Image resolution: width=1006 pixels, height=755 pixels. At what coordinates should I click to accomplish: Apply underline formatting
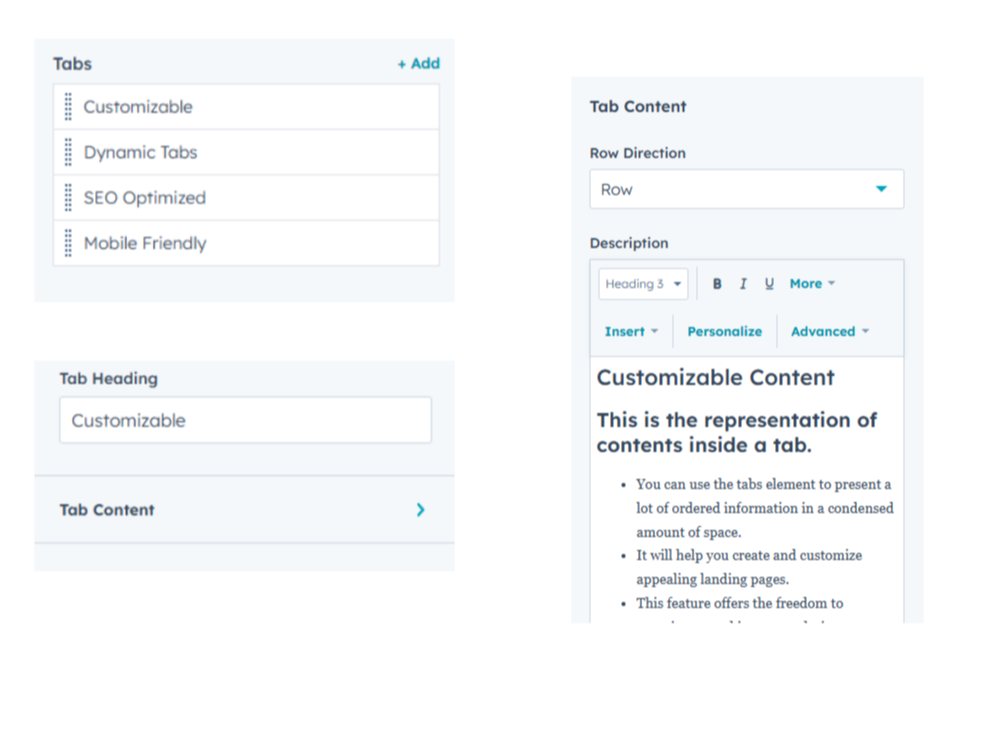(x=769, y=283)
